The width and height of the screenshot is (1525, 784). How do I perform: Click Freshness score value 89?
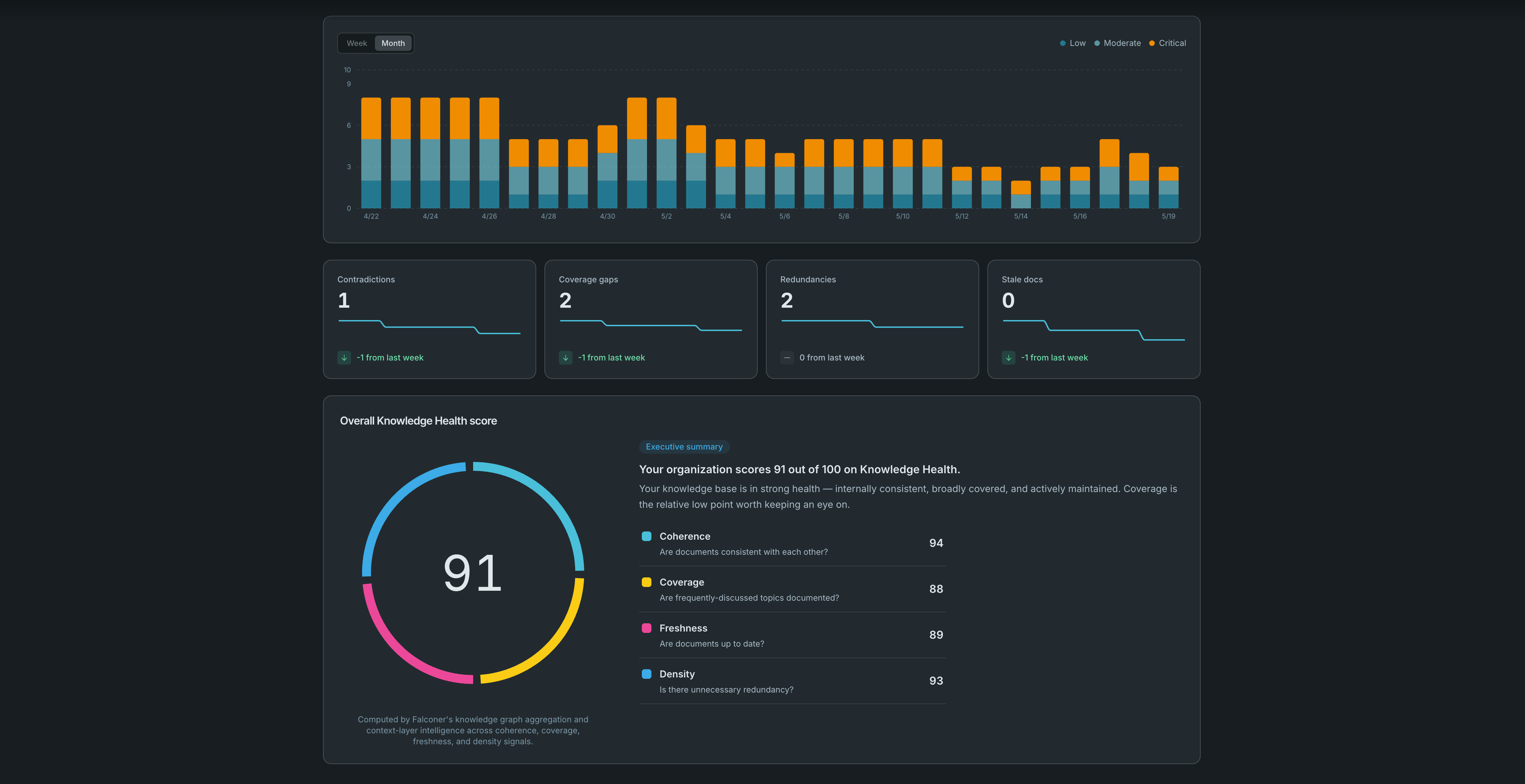click(936, 635)
